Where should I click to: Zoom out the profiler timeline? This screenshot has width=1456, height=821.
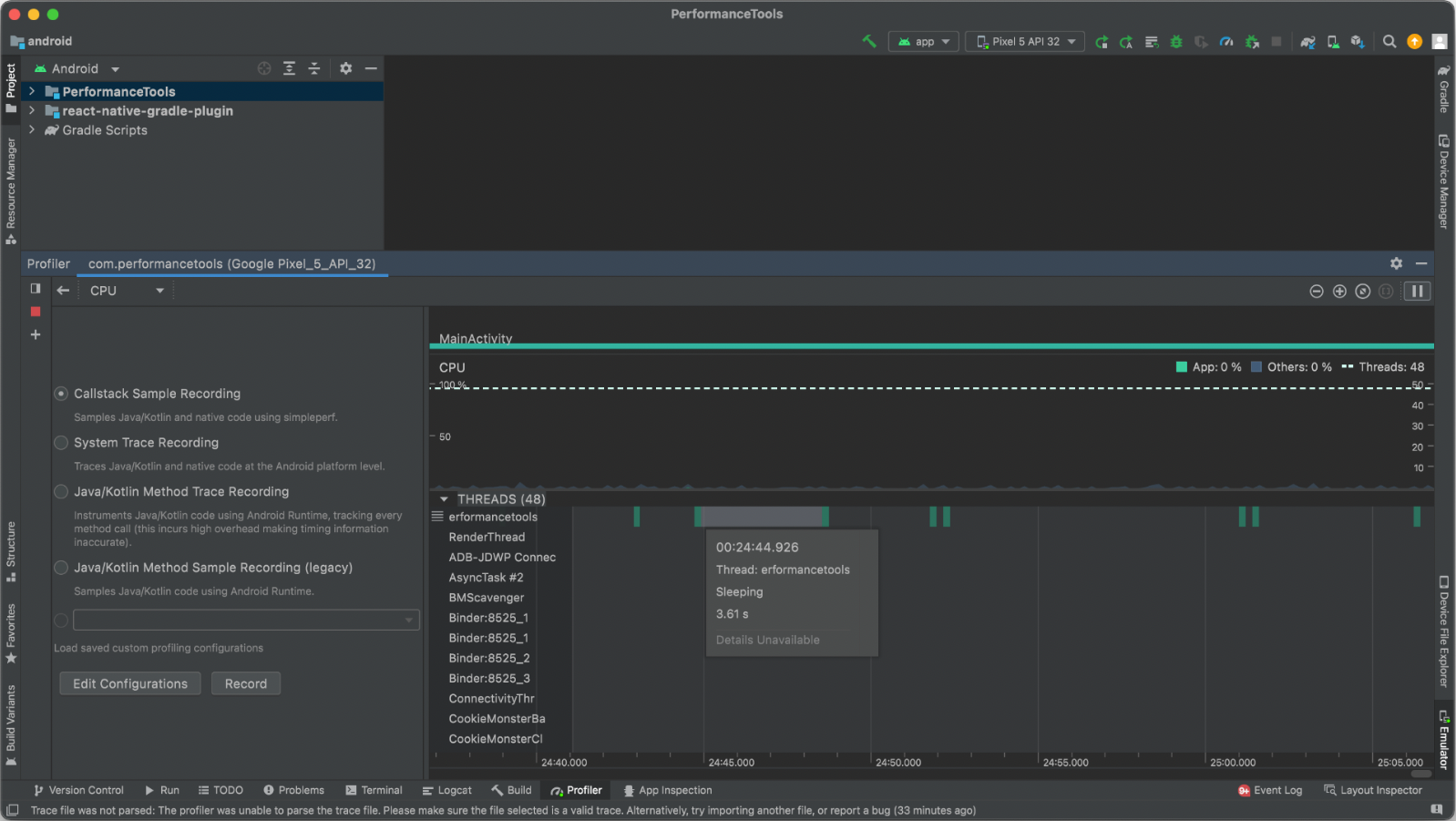click(1317, 292)
